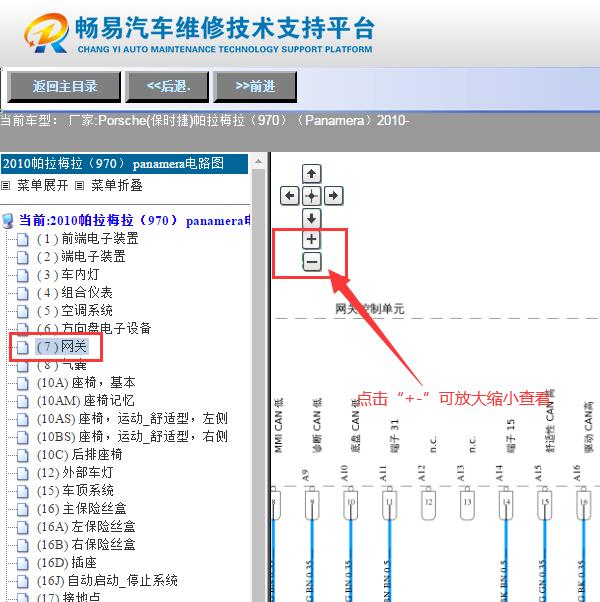Image resolution: width=600 pixels, height=602 pixels.
Task: Click the <<后退 back button
Action: (167, 87)
